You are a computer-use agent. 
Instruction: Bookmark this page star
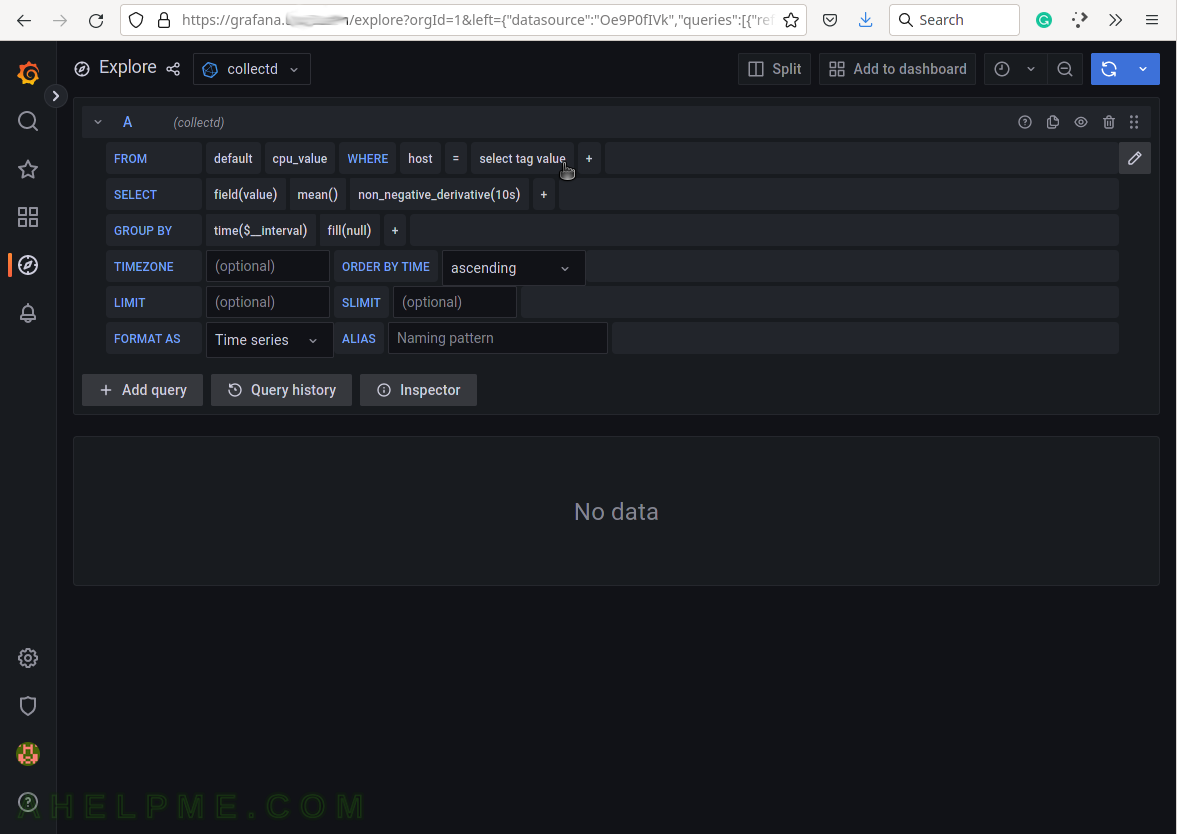pos(790,20)
